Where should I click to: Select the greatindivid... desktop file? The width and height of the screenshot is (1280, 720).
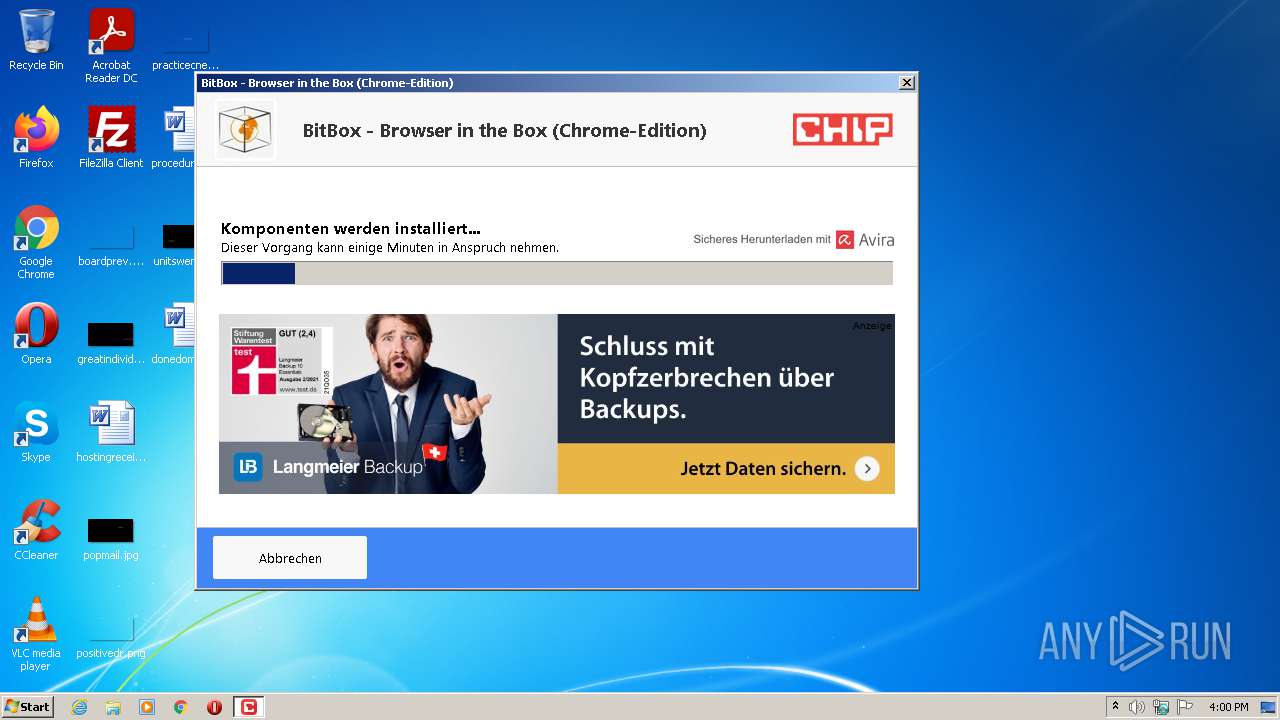(x=111, y=342)
